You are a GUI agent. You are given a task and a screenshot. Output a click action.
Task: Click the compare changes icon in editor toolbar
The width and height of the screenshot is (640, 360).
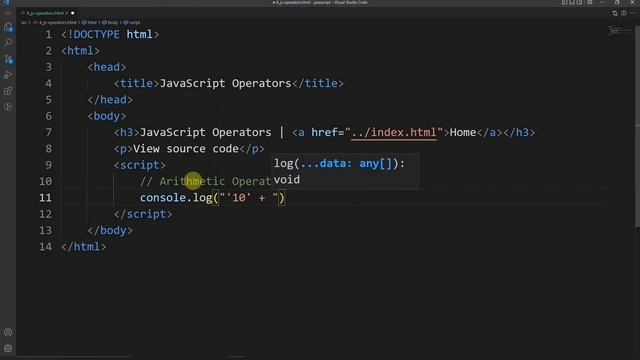click(615, 13)
